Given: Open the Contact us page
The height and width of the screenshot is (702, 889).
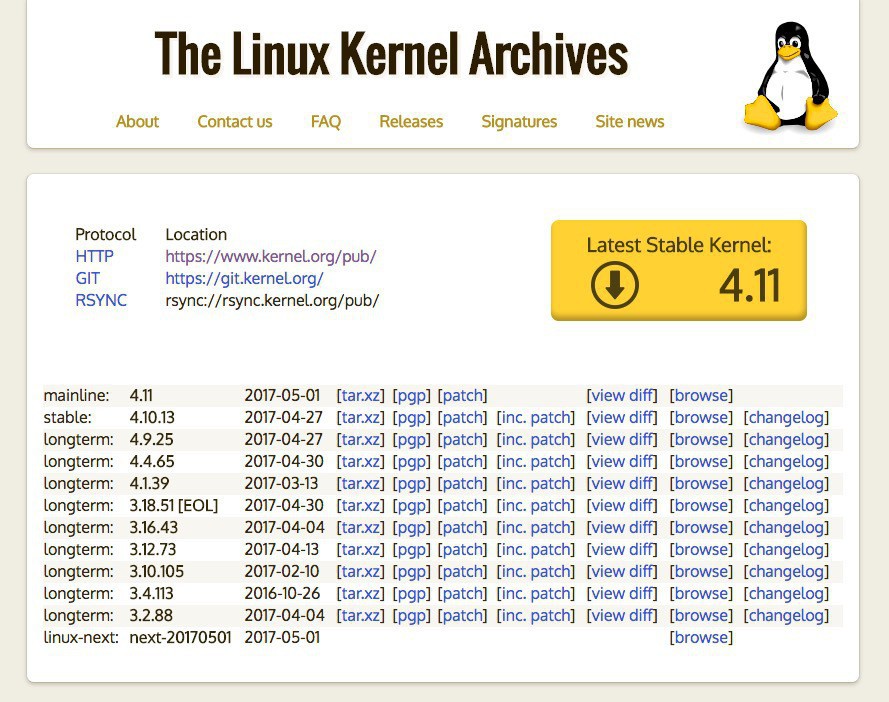Looking at the screenshot, I should click(x=235, y=121).
